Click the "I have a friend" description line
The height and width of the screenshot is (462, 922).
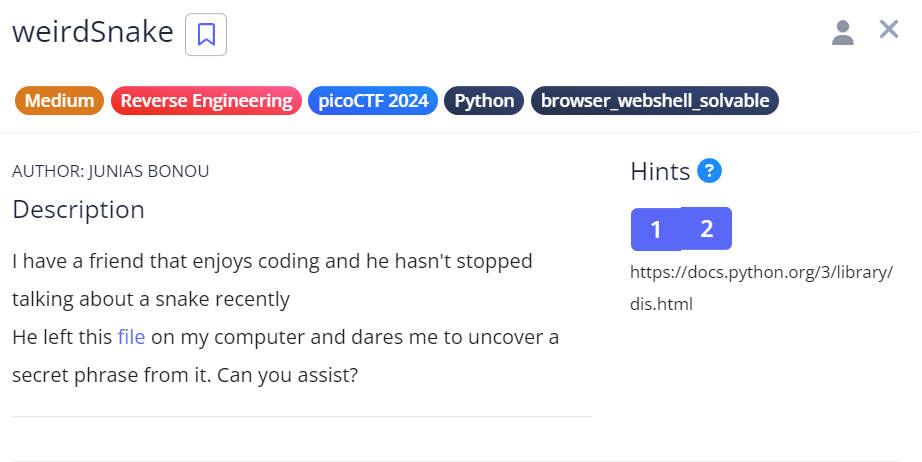click(x=272, y=261)
